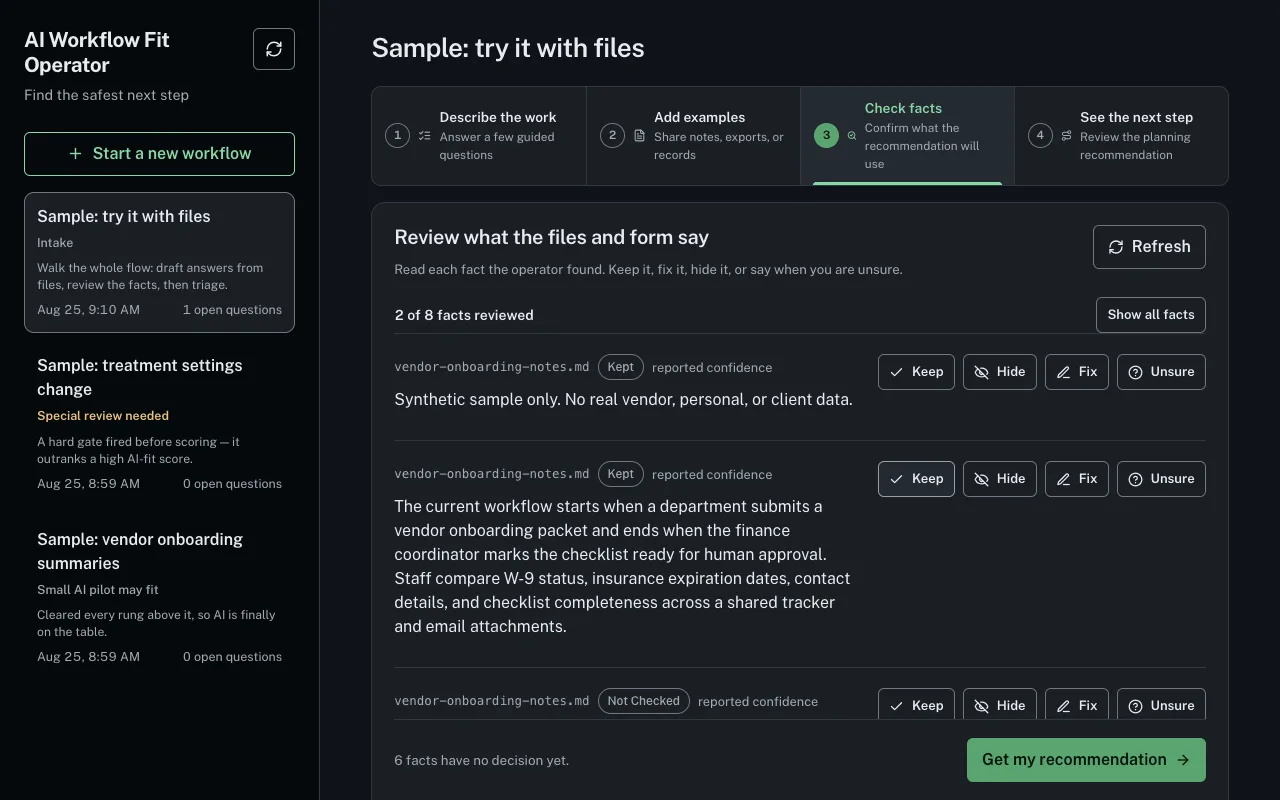Click the Kept badge on the first fact
Image resolution: width=1280 pixels, height=800 pixels.
[x=621, y=367]
